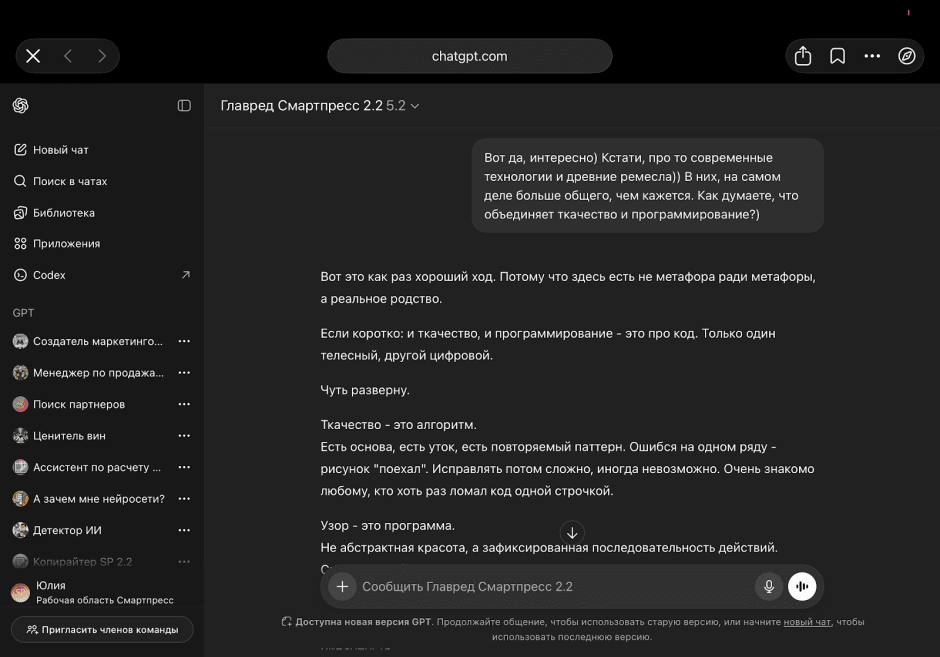Share the conversation using the share icon
The image size is (940, 657).
pyautogui.click(x=803, y=56)
